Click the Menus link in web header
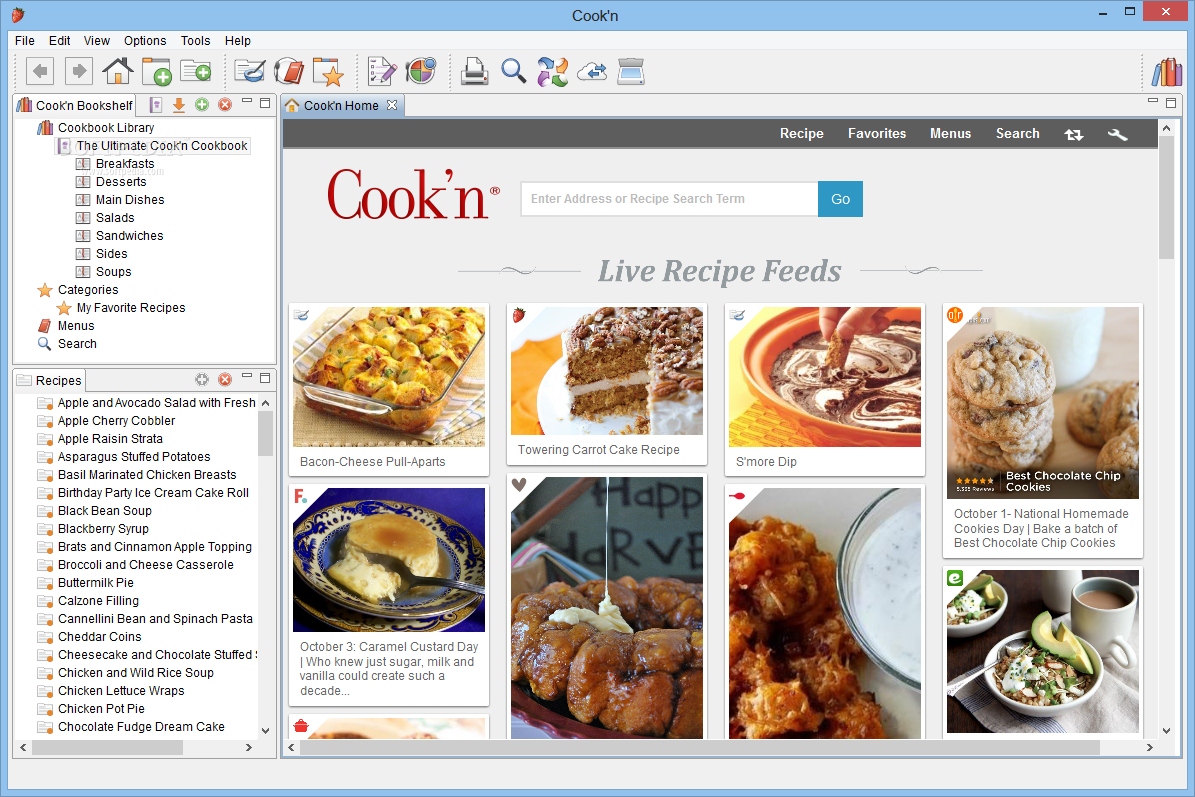 [950, 133]
